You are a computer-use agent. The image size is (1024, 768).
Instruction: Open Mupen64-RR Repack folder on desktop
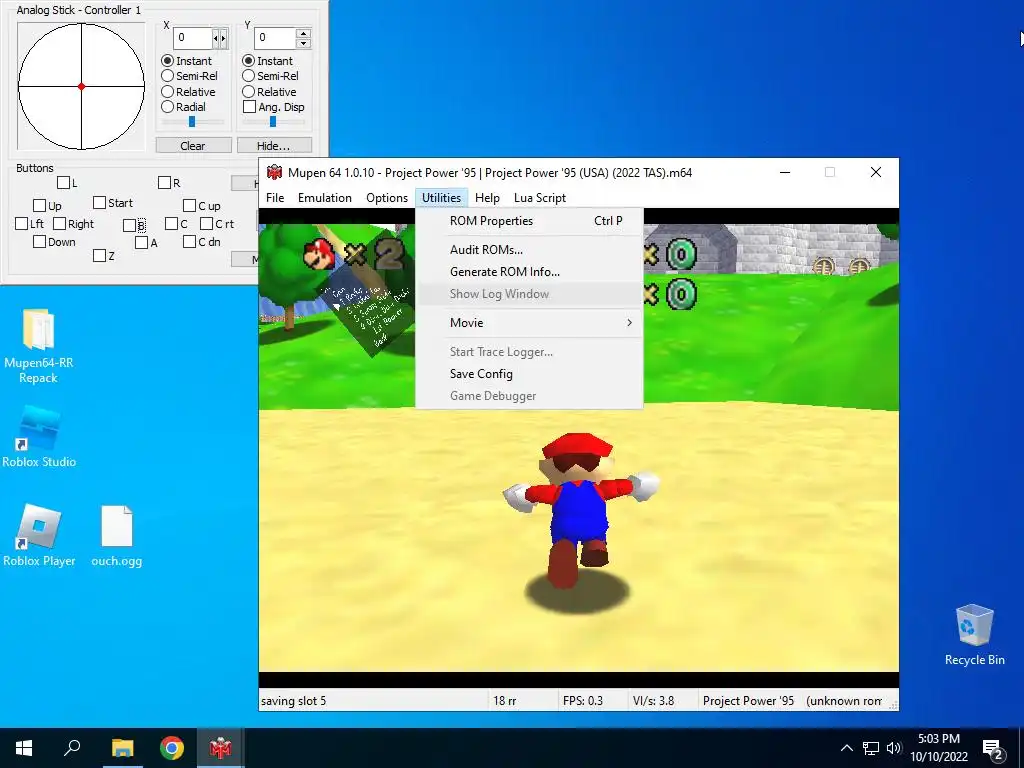click(x=39, y=346)
